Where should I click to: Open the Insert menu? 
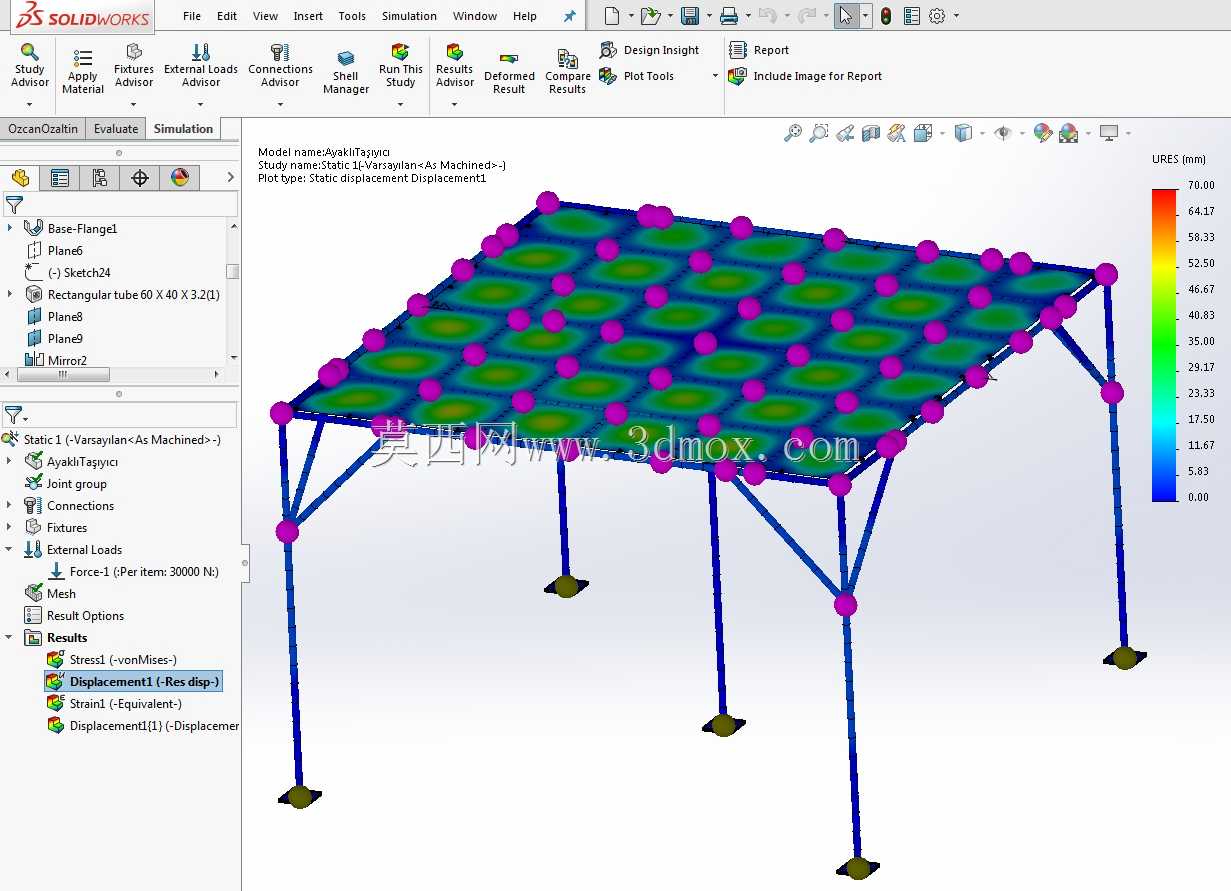308,16
